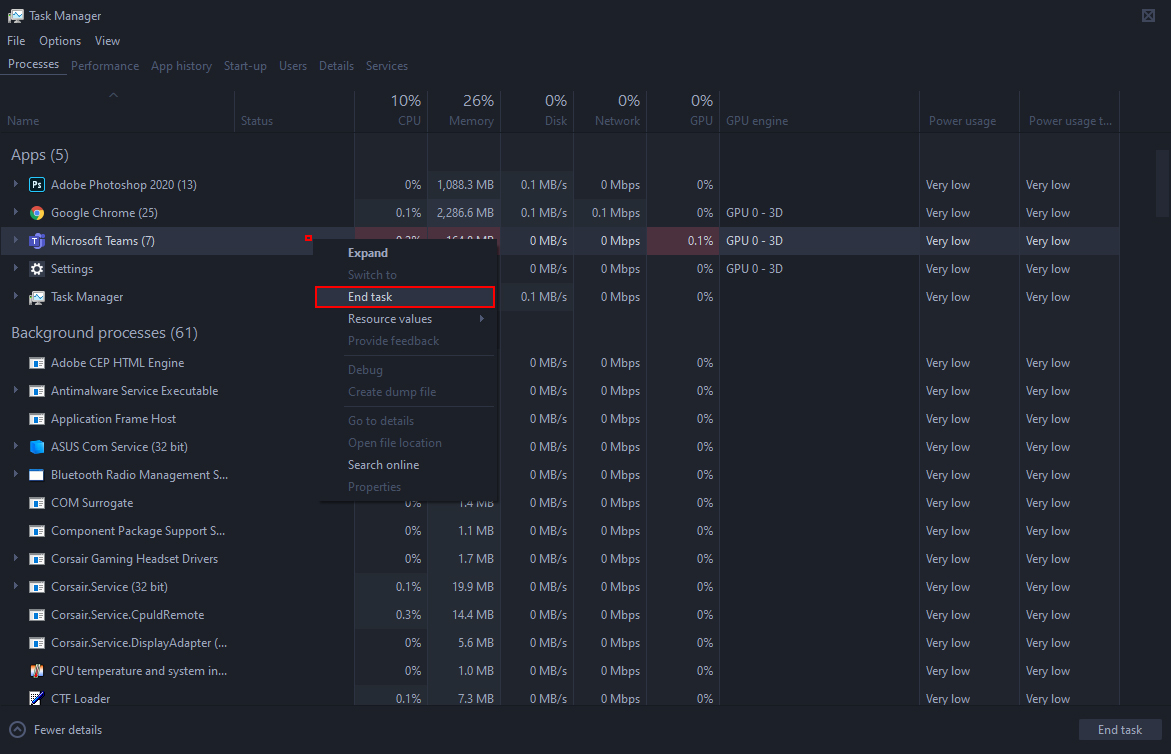Click the Fewer details arrow icon
1171x754 pixels.
click(x=17, y=730)
